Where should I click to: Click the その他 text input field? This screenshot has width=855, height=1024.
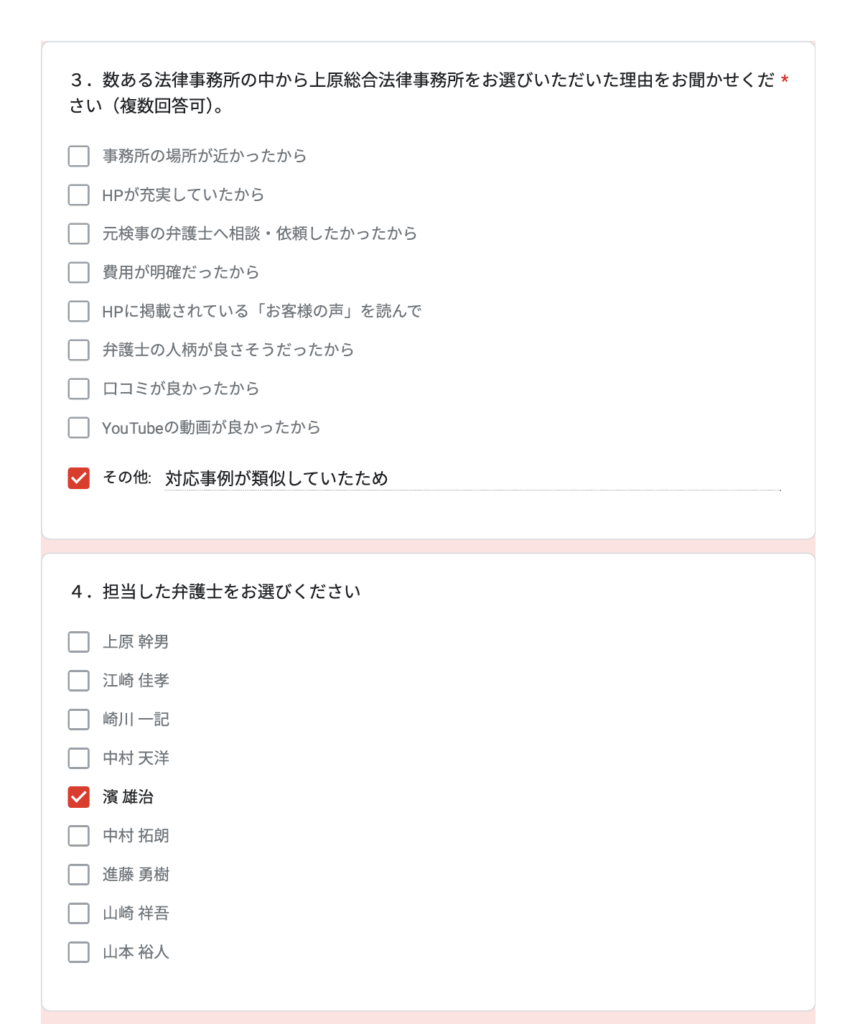pyautogui.click(x=472, y=479)
